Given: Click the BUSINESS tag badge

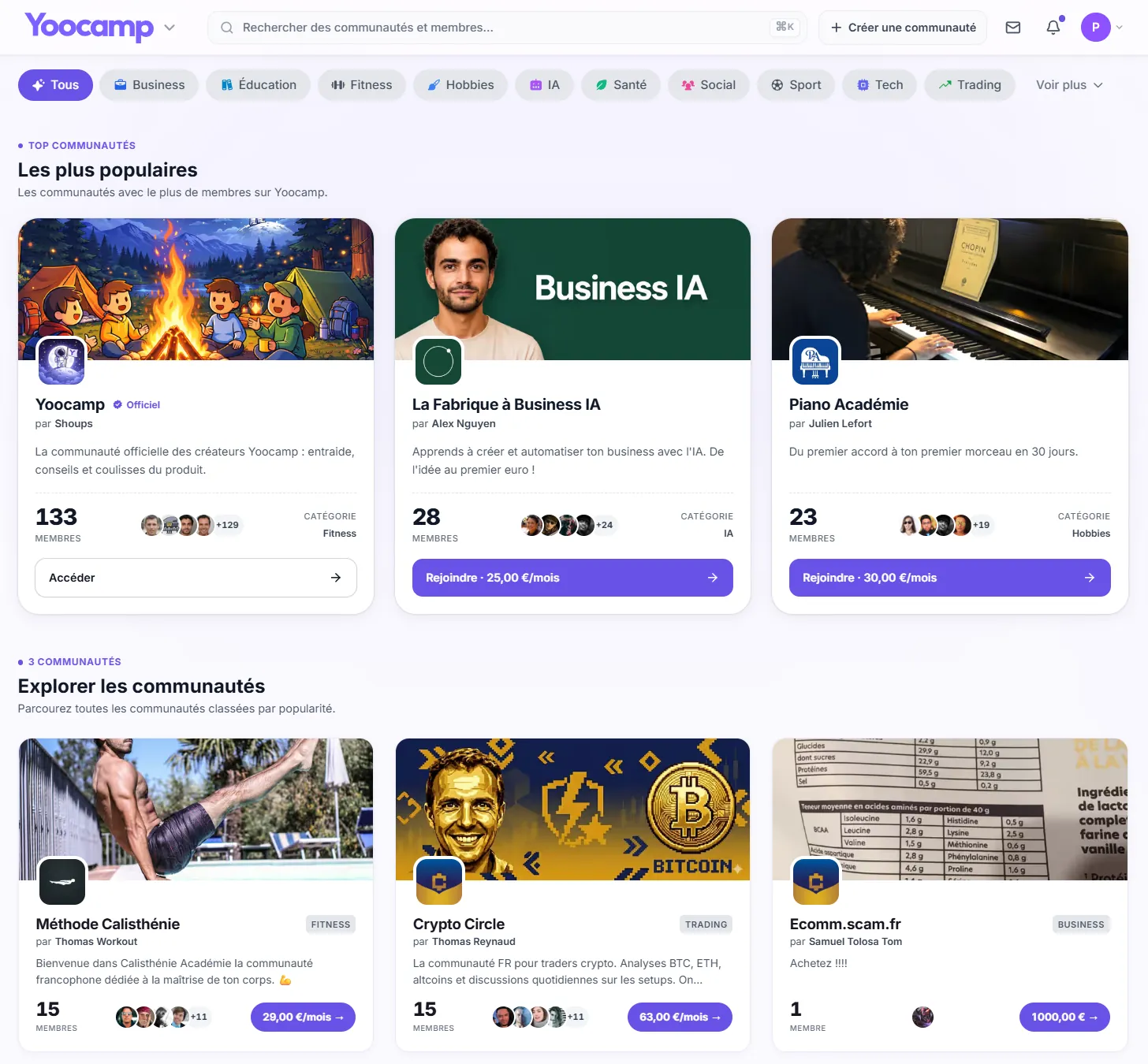Looking at the screenshot, I should (x=1081, y=924).
